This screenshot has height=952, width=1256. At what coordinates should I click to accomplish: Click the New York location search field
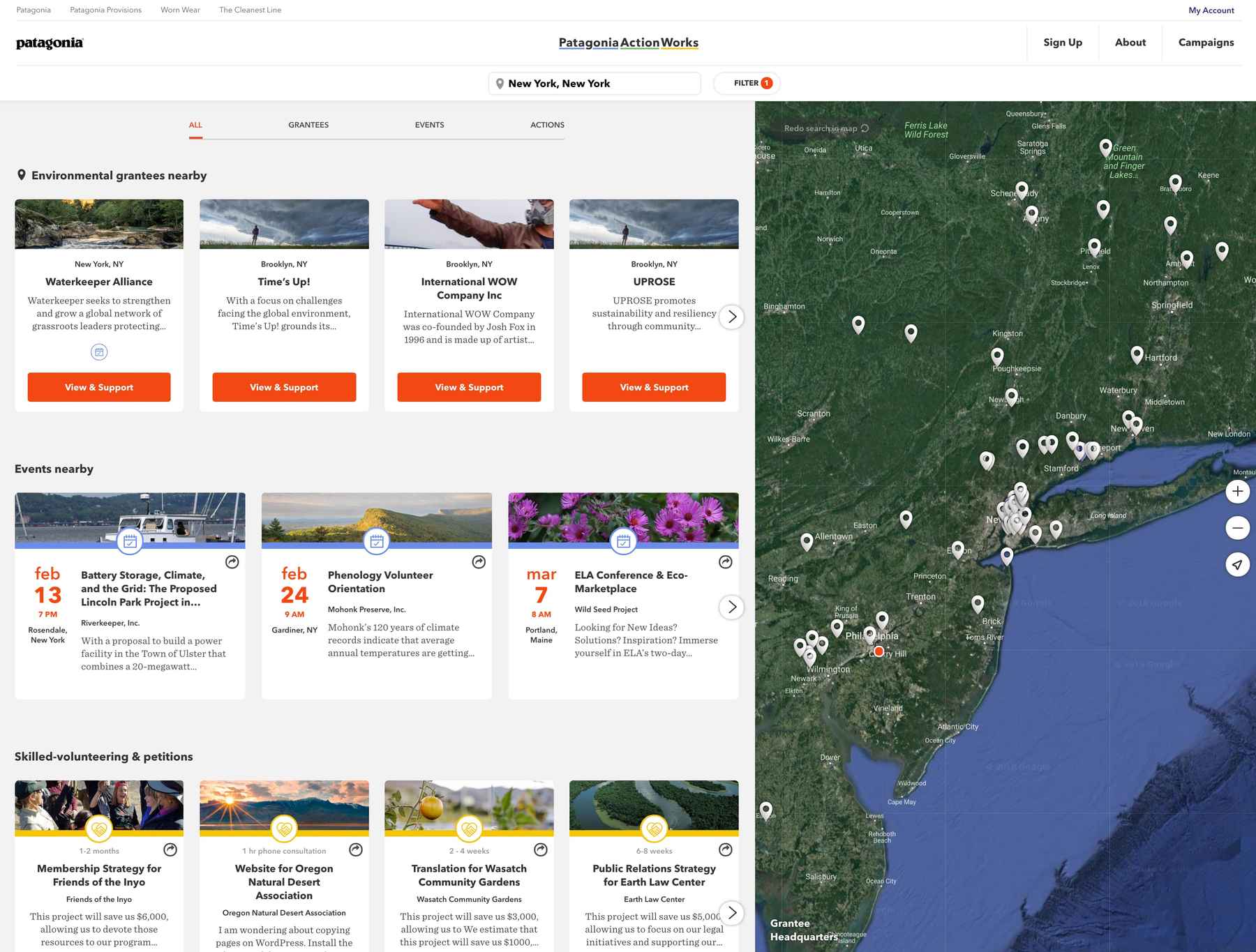[595, 83]
